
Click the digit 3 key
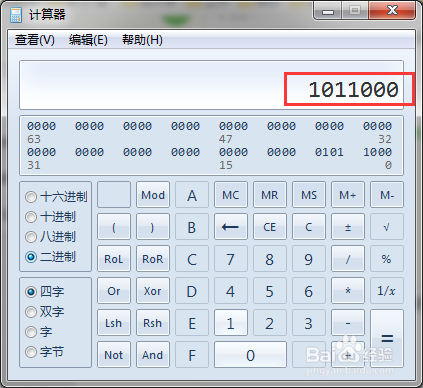[x=309, y=323]
